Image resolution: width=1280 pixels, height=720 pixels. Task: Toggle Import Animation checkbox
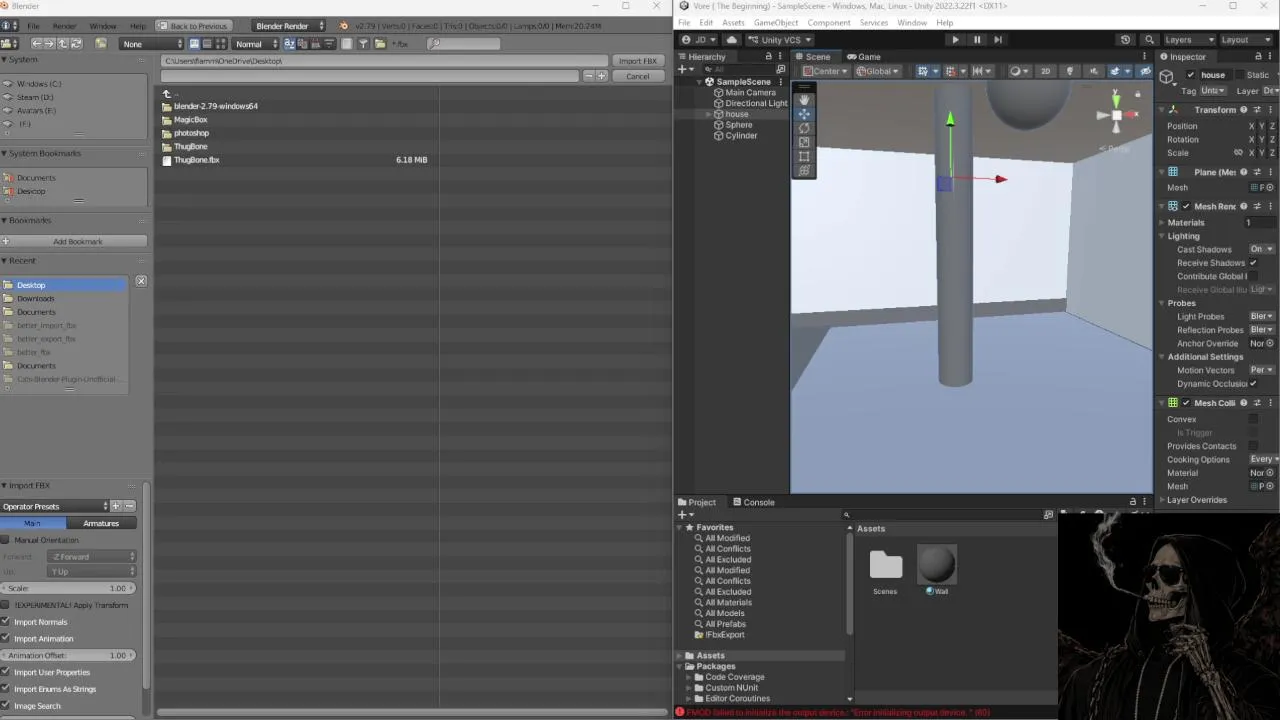pos(6,639)
